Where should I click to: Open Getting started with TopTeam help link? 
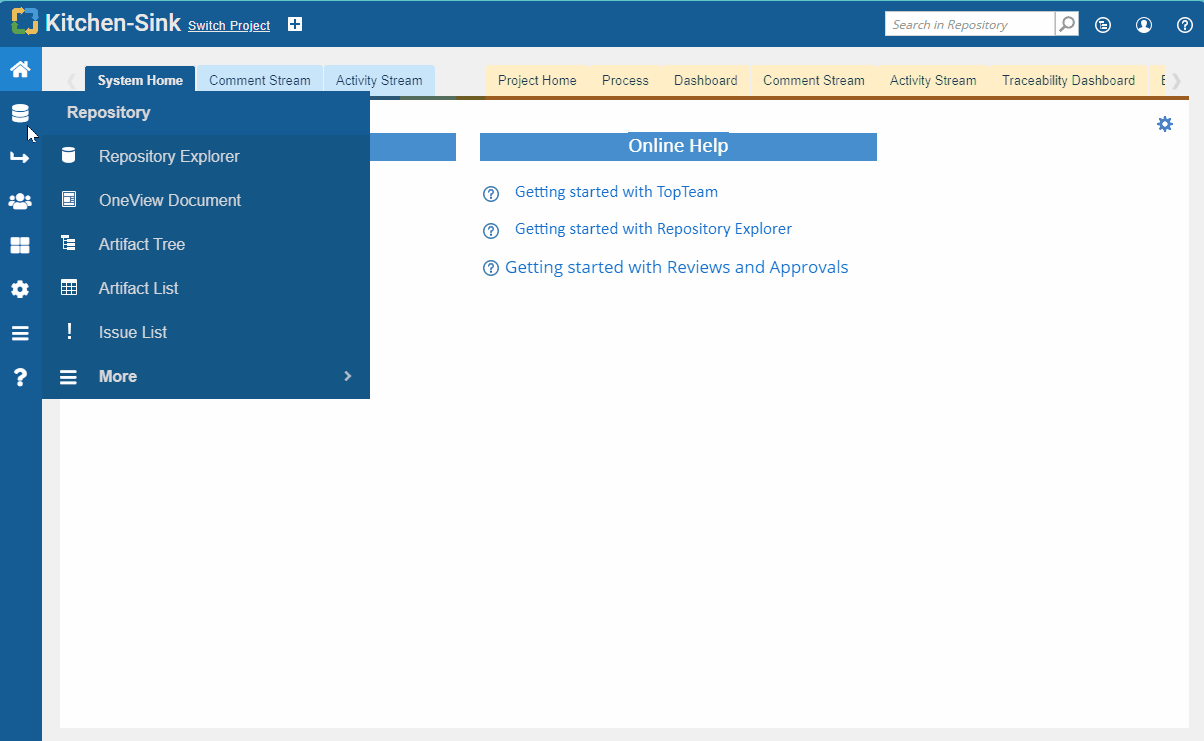pyautogui.click(x=616, y=192)
